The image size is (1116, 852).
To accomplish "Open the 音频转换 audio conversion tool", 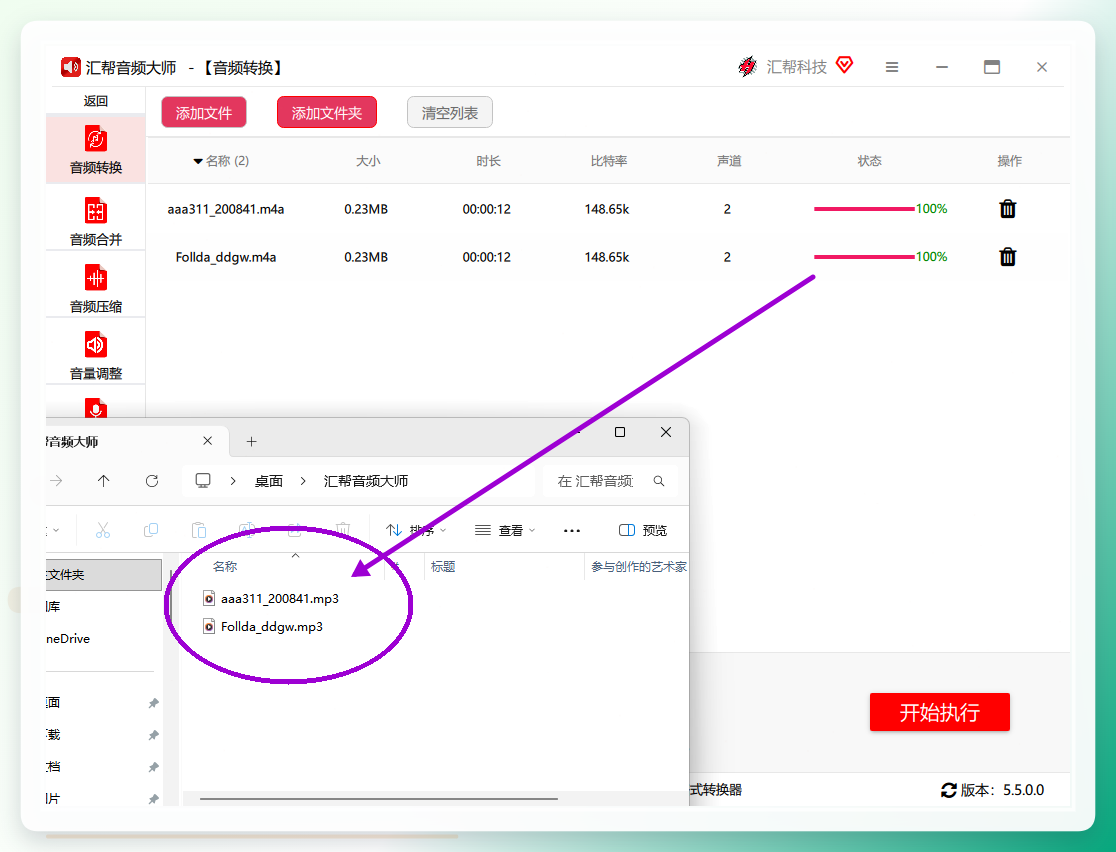I will click(95, 149).
